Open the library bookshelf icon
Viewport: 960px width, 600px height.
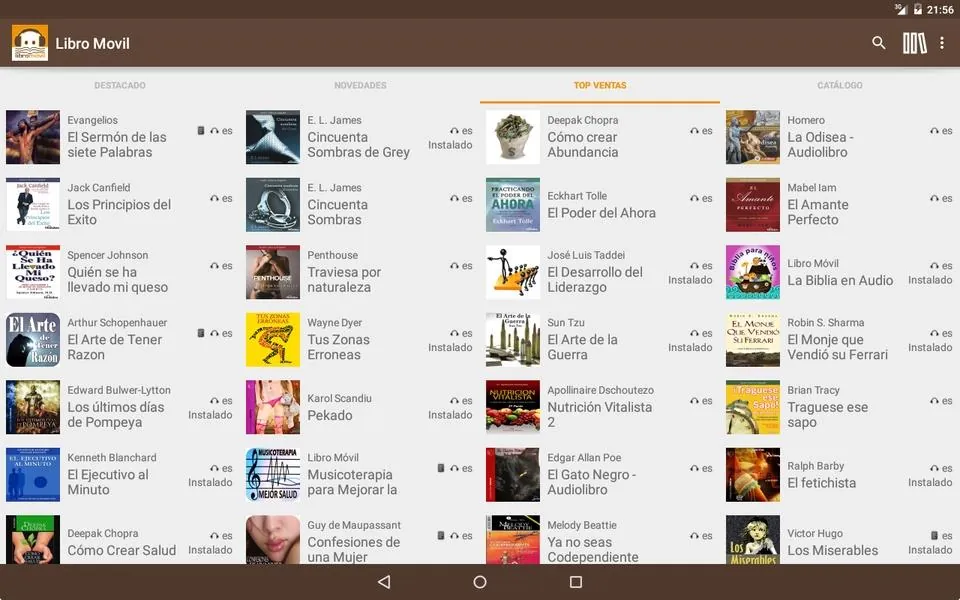pos(914,43)
